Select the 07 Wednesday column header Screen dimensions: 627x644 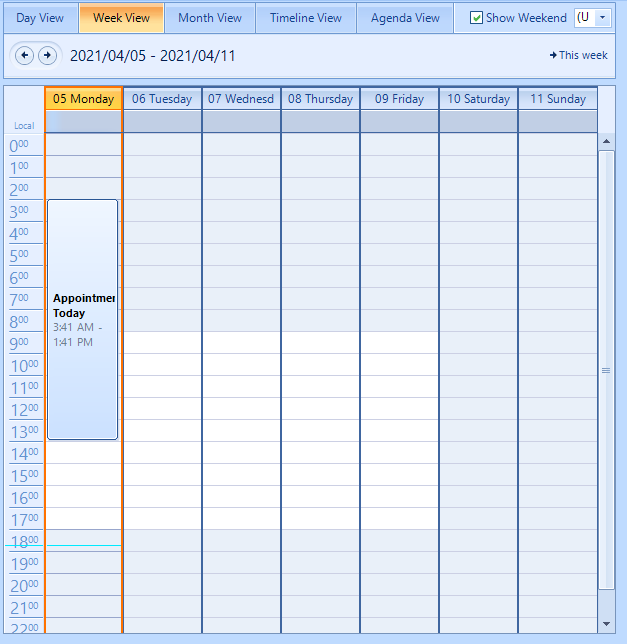tap(241, 99)
